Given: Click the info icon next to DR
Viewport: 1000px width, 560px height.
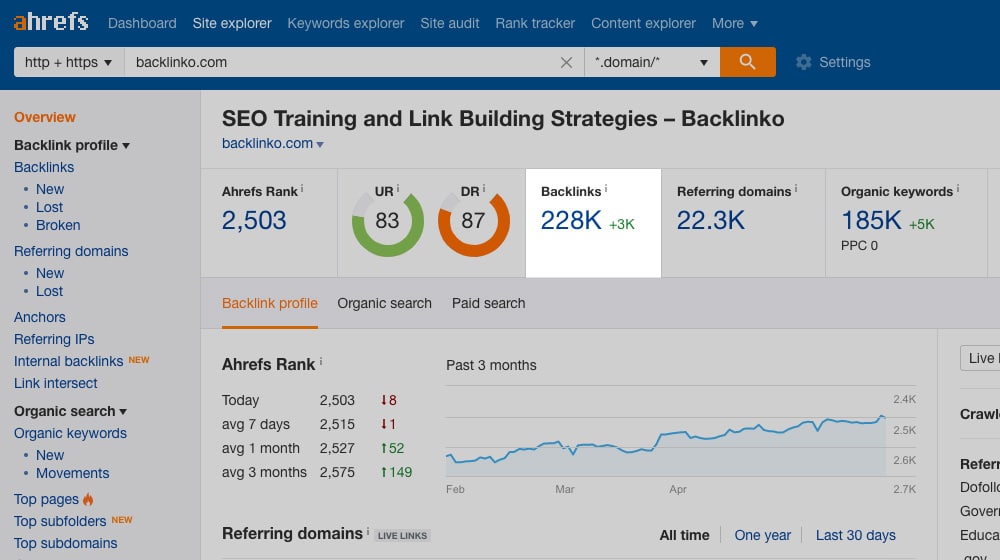Looking at the screenshot, I should pos(483,189).
